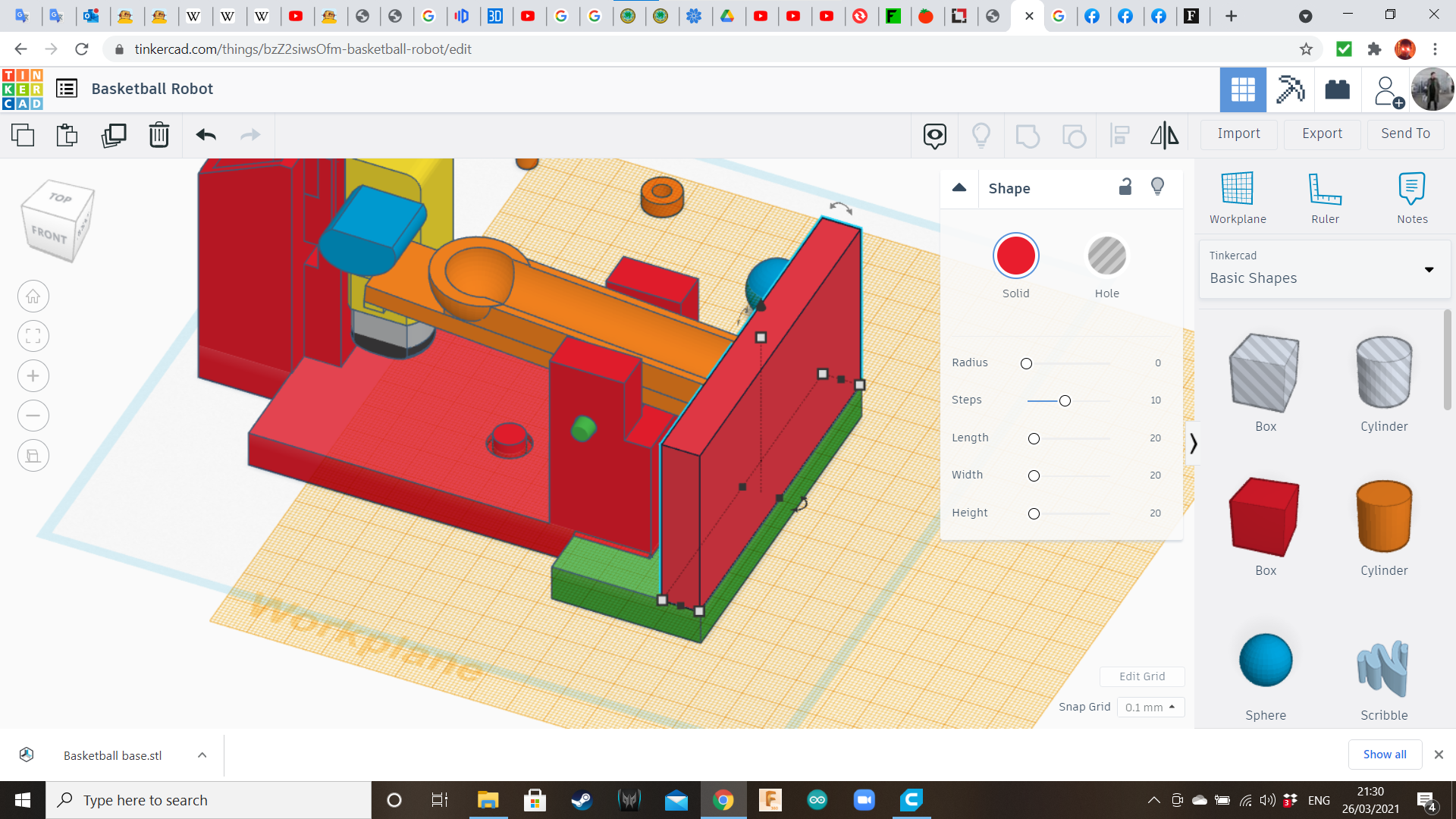Open the Snap Grid size dropdown
This screenshot has height=819, width=1456.
click(x=1150, y=707)
